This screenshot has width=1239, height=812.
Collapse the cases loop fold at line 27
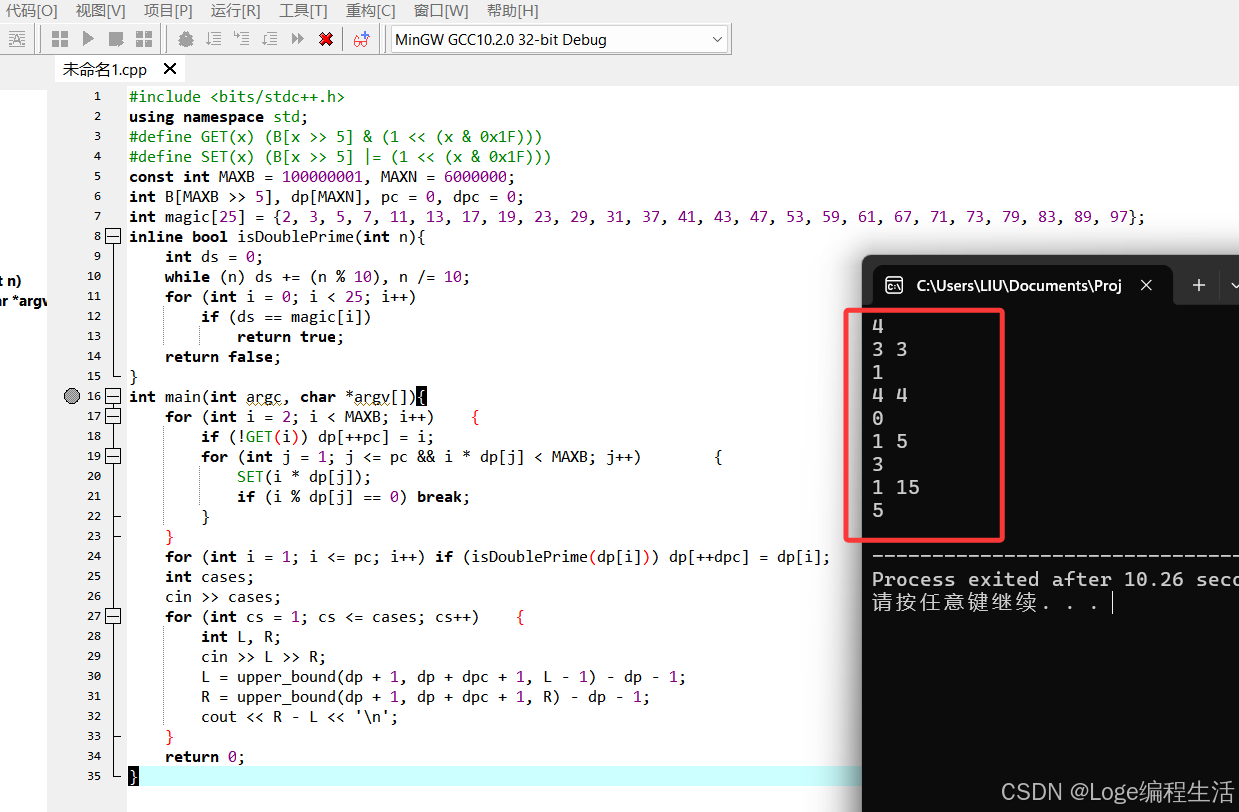[113, 616]
